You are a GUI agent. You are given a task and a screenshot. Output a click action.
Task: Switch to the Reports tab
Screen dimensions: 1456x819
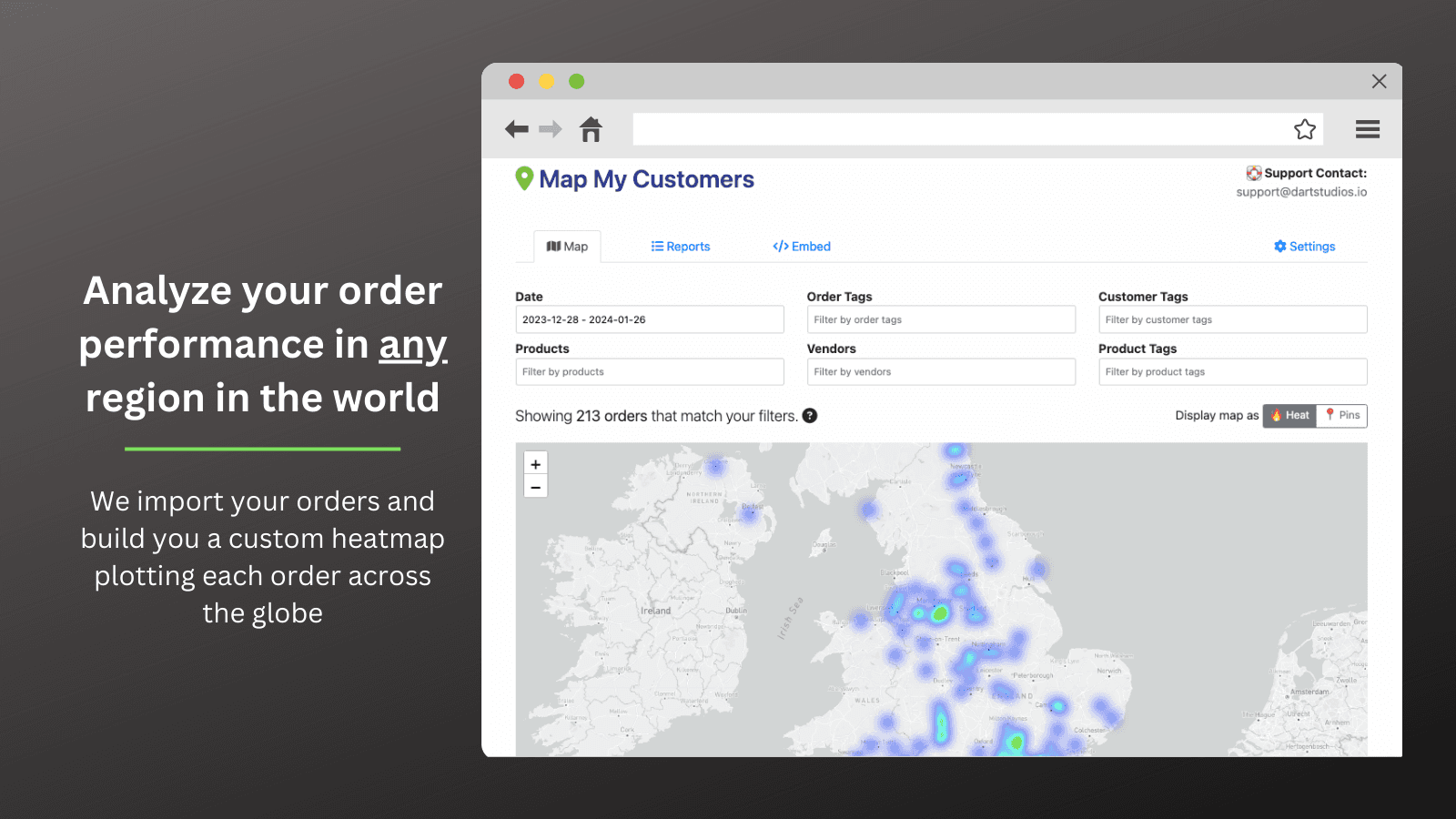(x=680, y=246)
